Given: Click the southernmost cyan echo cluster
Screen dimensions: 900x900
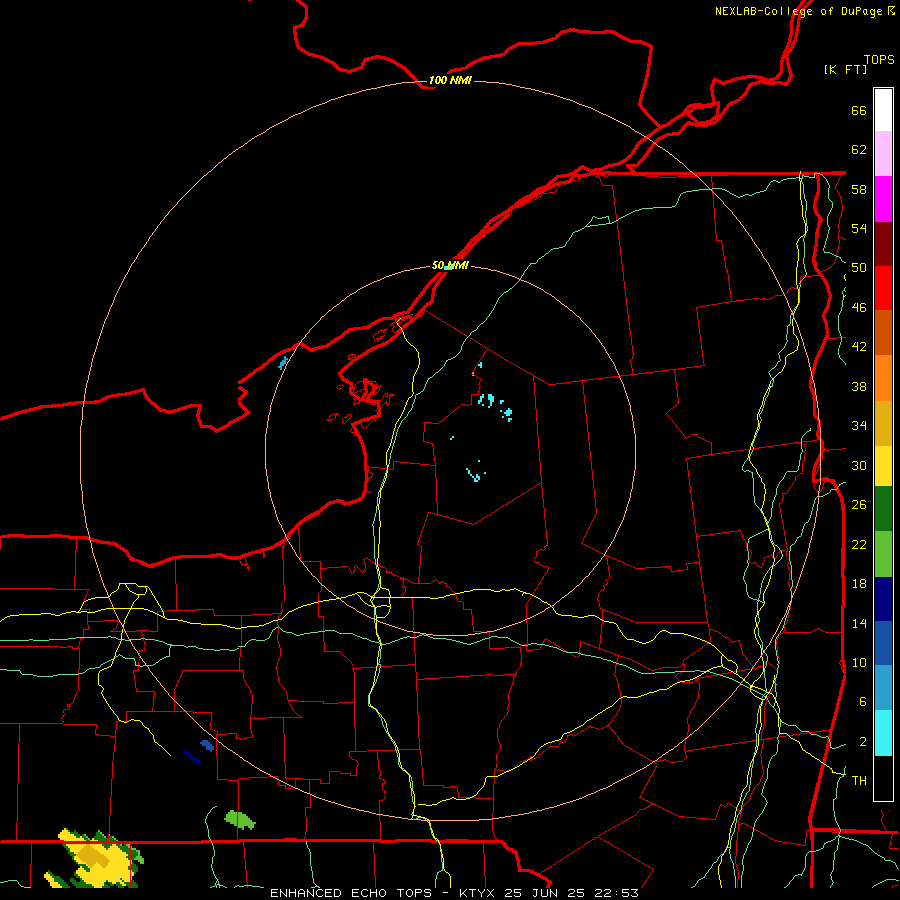Looking at the screenshot, I should coord(476,473).
